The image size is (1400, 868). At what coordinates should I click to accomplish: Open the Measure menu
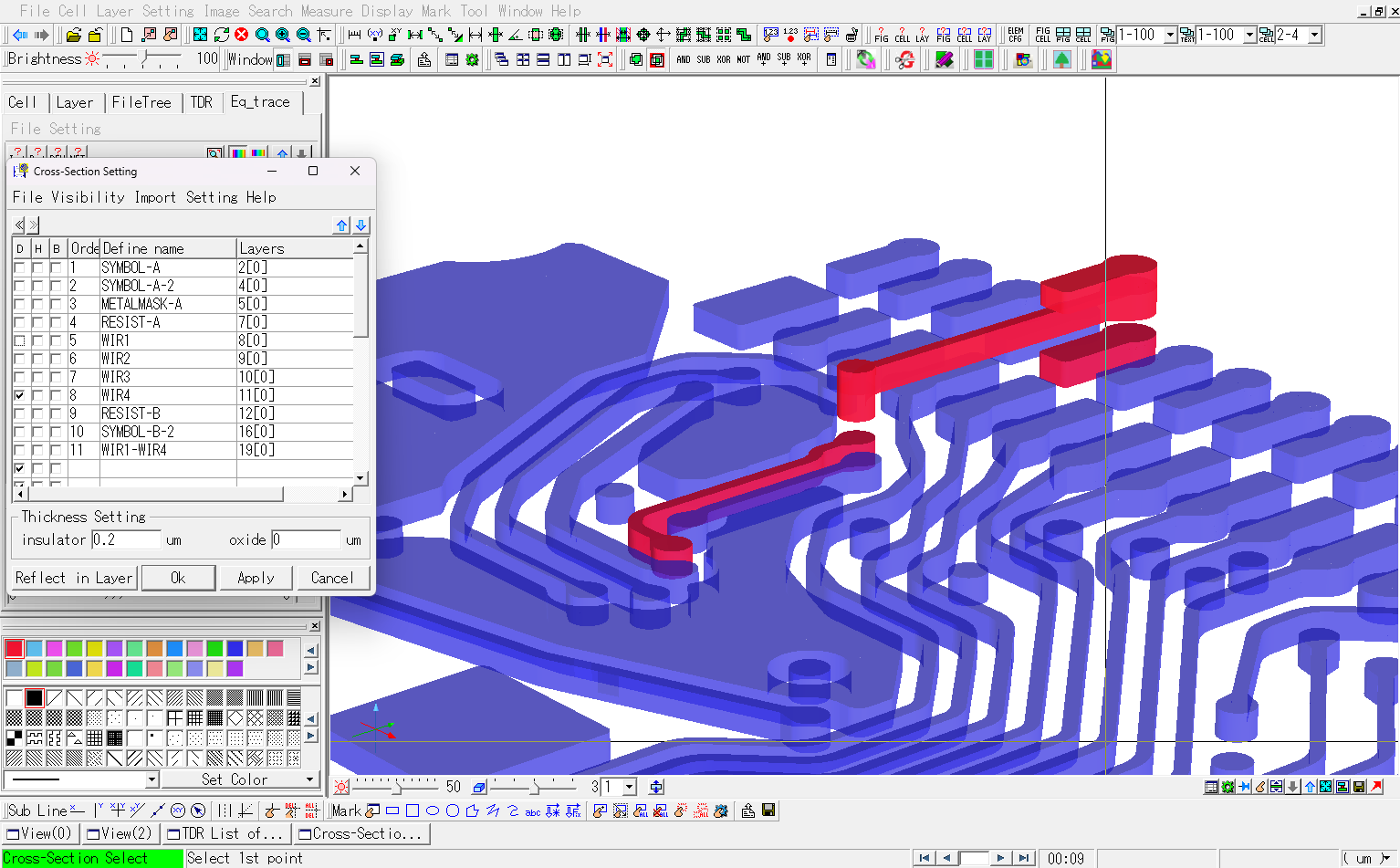point(327,11)
